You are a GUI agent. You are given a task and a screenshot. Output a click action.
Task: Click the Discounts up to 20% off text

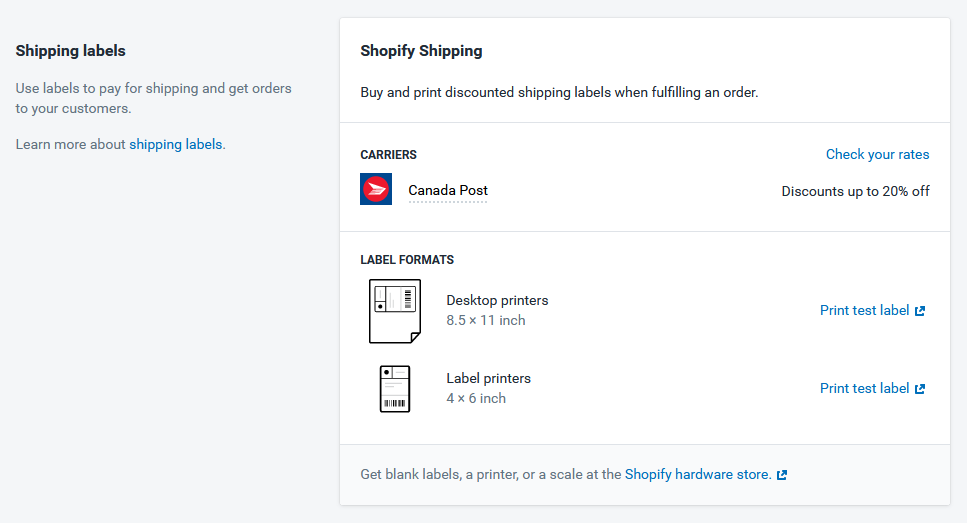click(855, 191)
